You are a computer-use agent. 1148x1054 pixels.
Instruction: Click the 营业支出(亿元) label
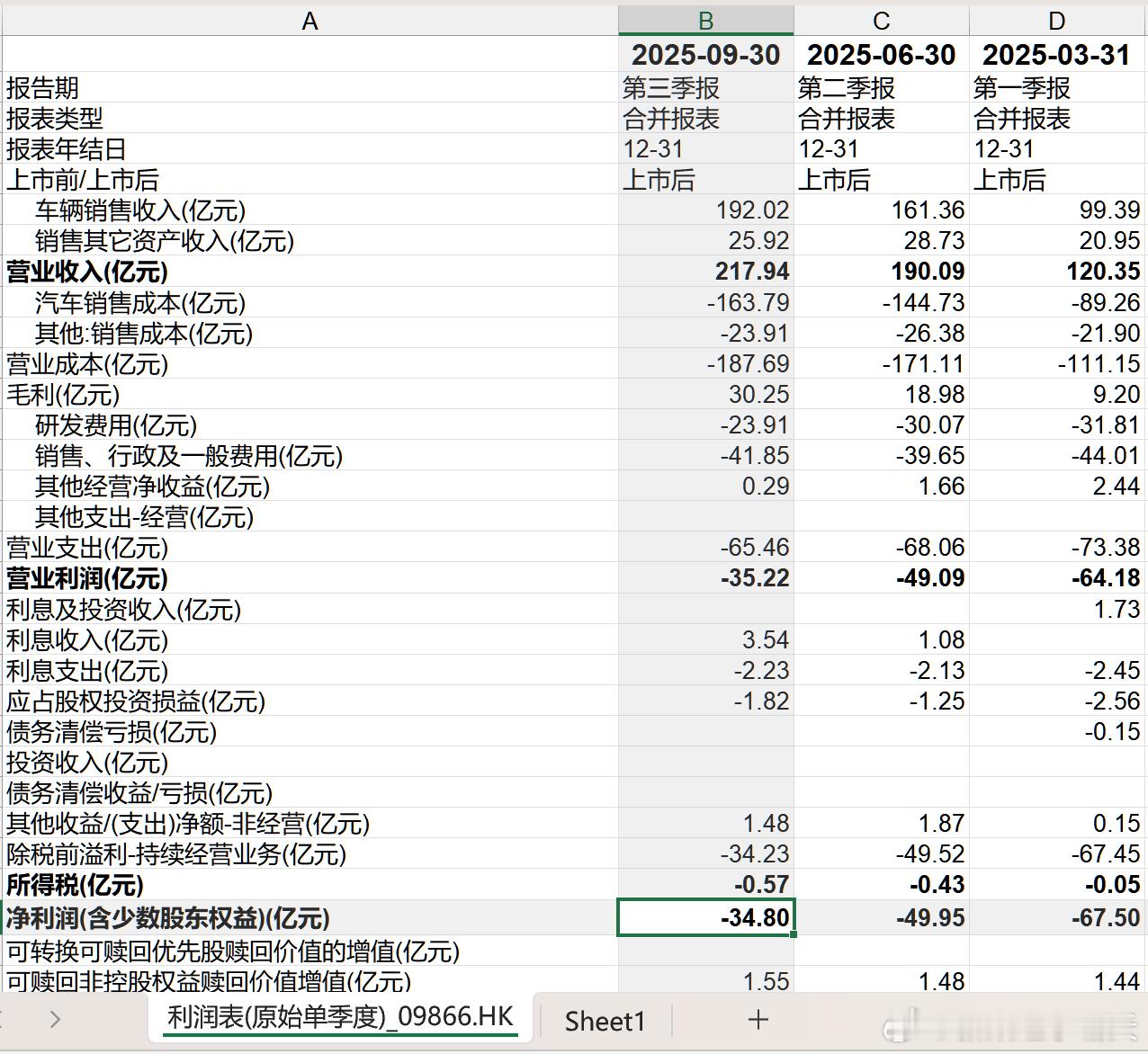pos(87,548)
